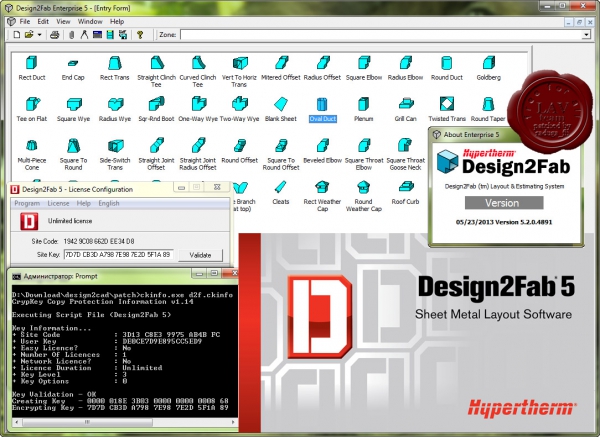Pick the Cleats item icon
Viewport: 600px width, 437px height.
tap(281, 187)
